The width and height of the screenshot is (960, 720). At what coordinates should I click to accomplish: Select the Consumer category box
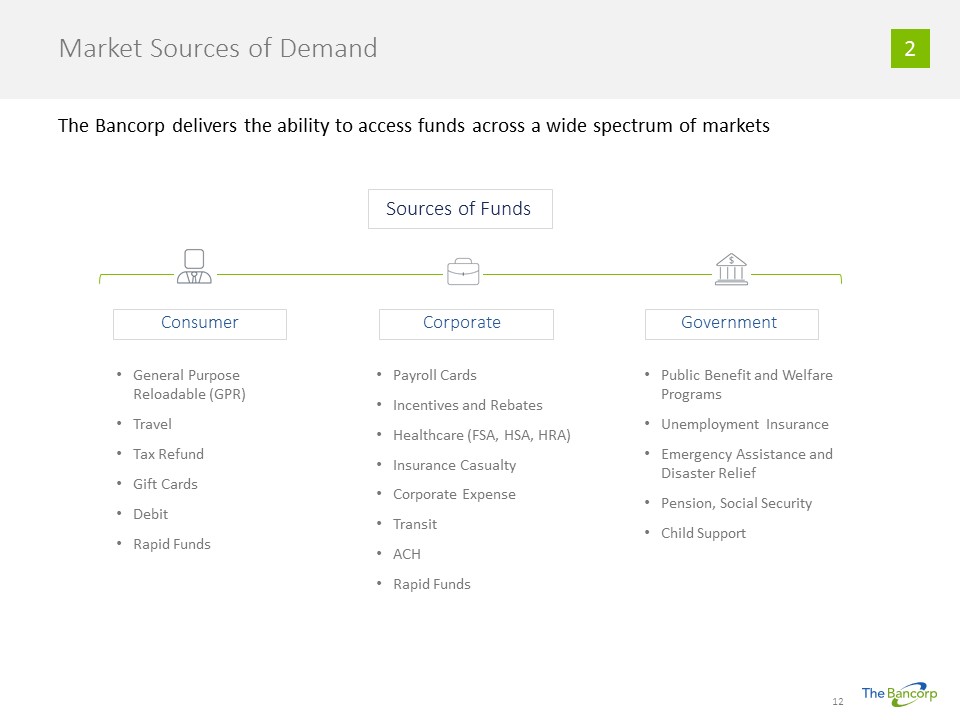tap(200, 323)
